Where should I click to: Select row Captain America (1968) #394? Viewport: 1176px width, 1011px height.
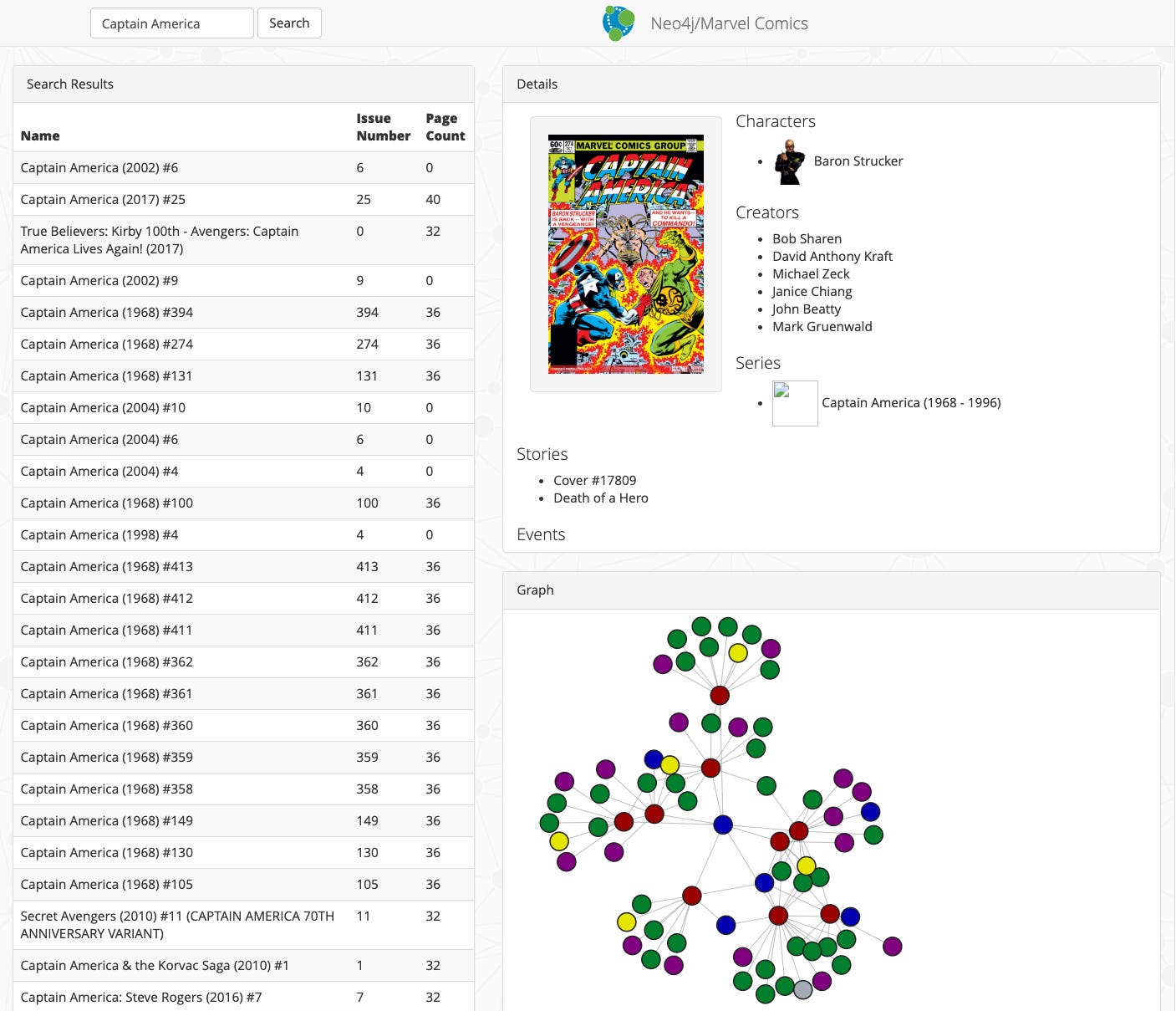tap(243, 313)
